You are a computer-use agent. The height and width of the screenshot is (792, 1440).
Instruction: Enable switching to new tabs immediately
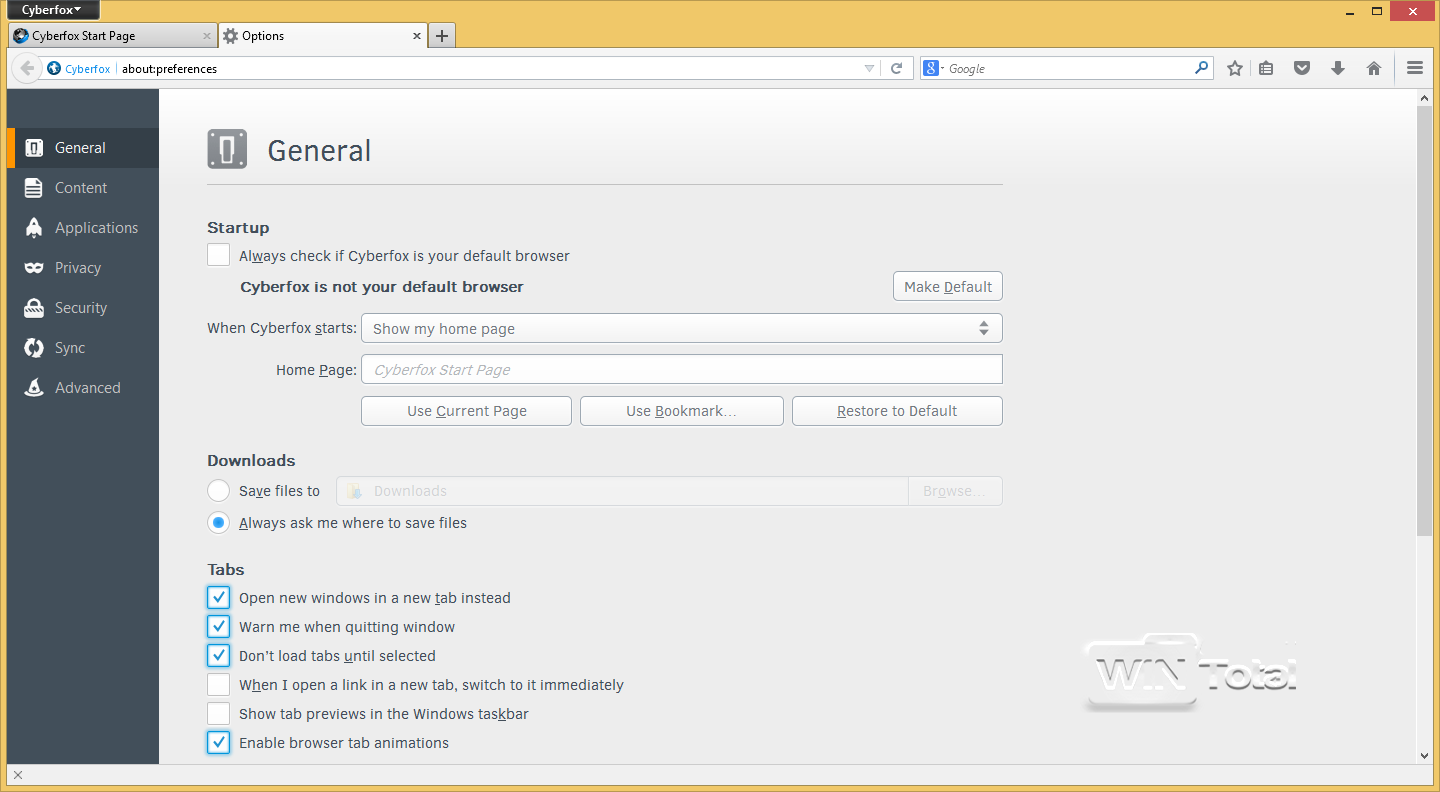click(218, 685)
